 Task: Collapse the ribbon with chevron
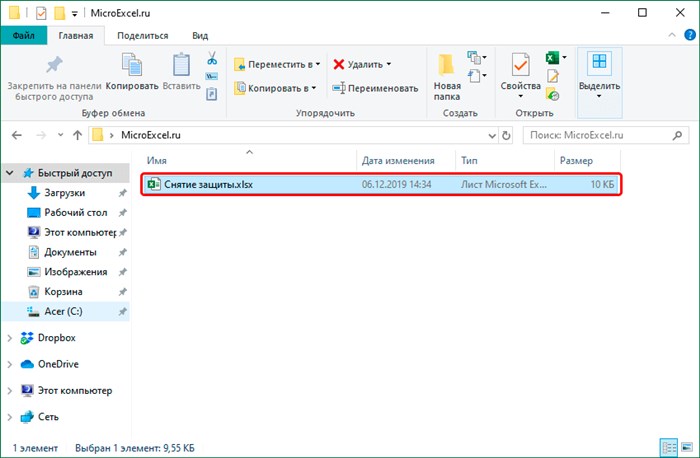672,35
